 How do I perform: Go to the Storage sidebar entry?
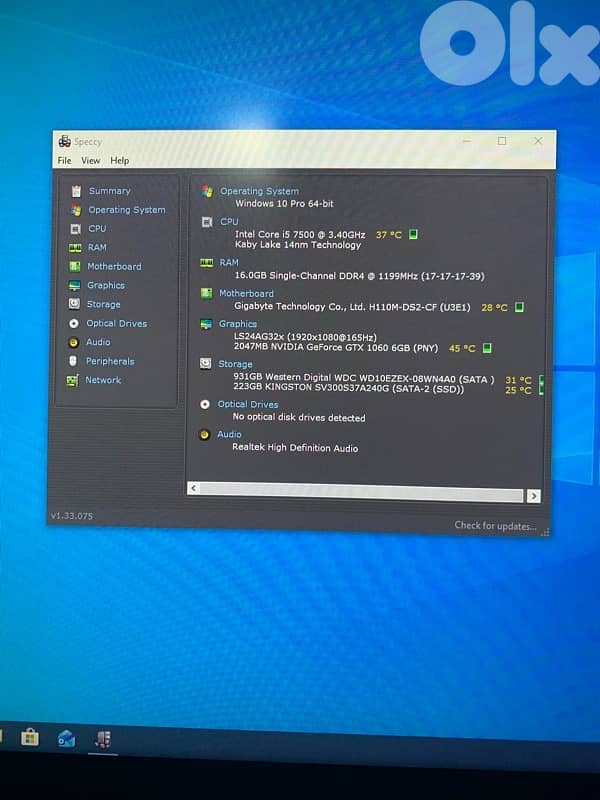click(x=104, y=304)
